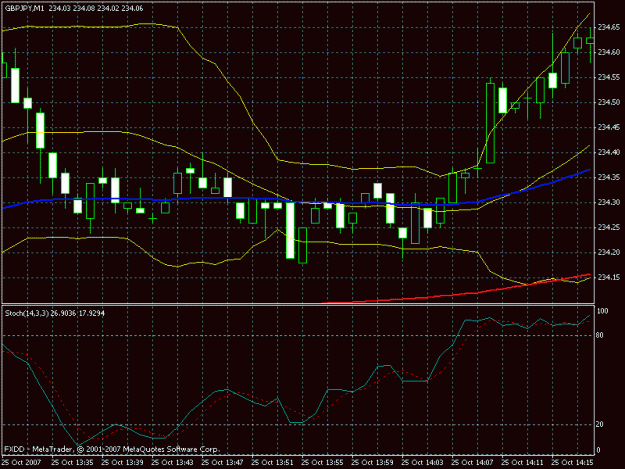Click the stochastic 100 level label
This screenshot has width=625, height=469.
coord(602,311)
